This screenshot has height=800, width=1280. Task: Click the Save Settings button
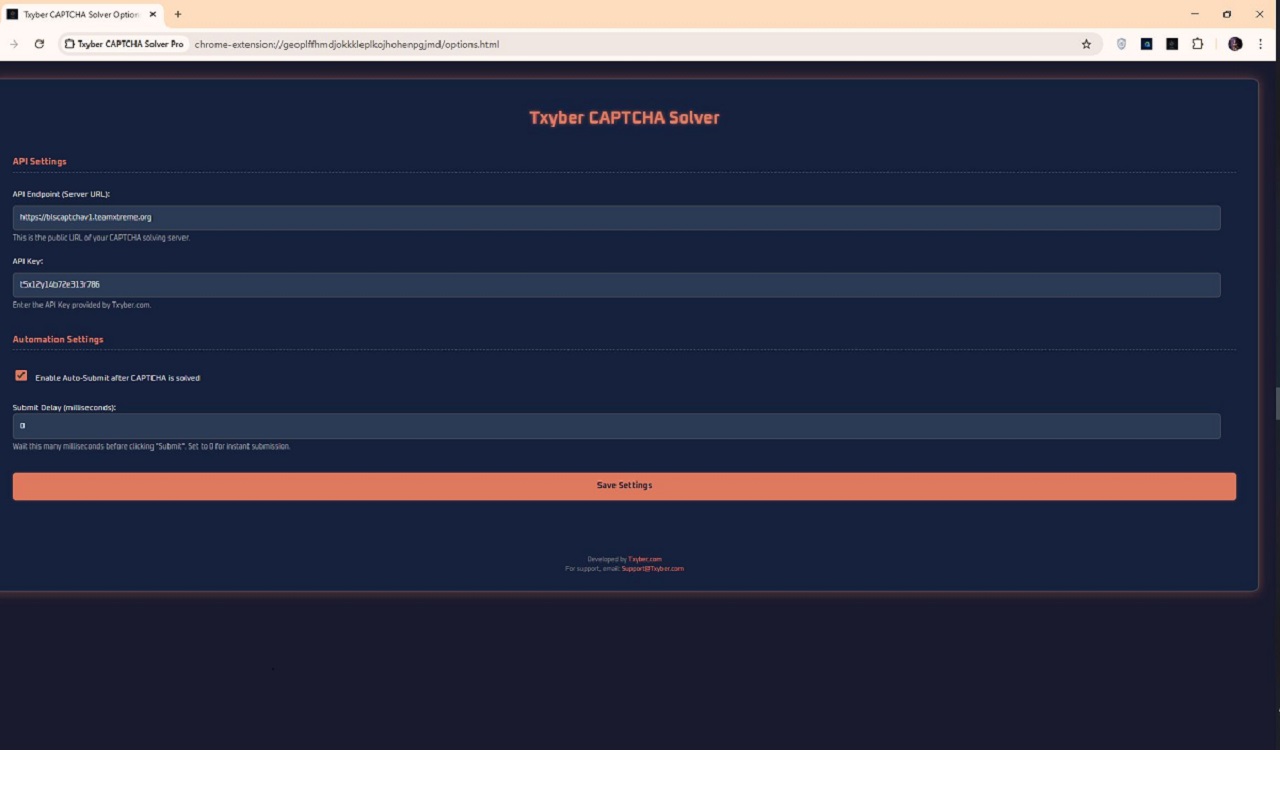point(624,486)
